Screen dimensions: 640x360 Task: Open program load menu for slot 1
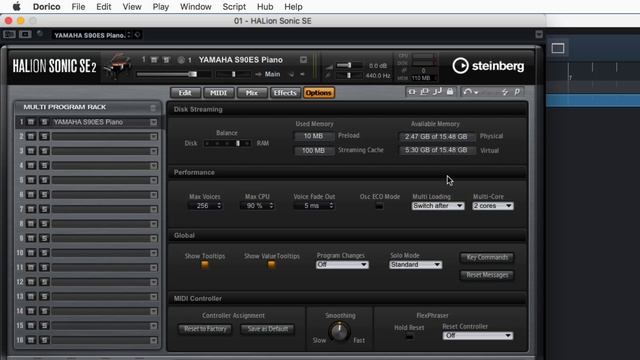coord(153,122)
